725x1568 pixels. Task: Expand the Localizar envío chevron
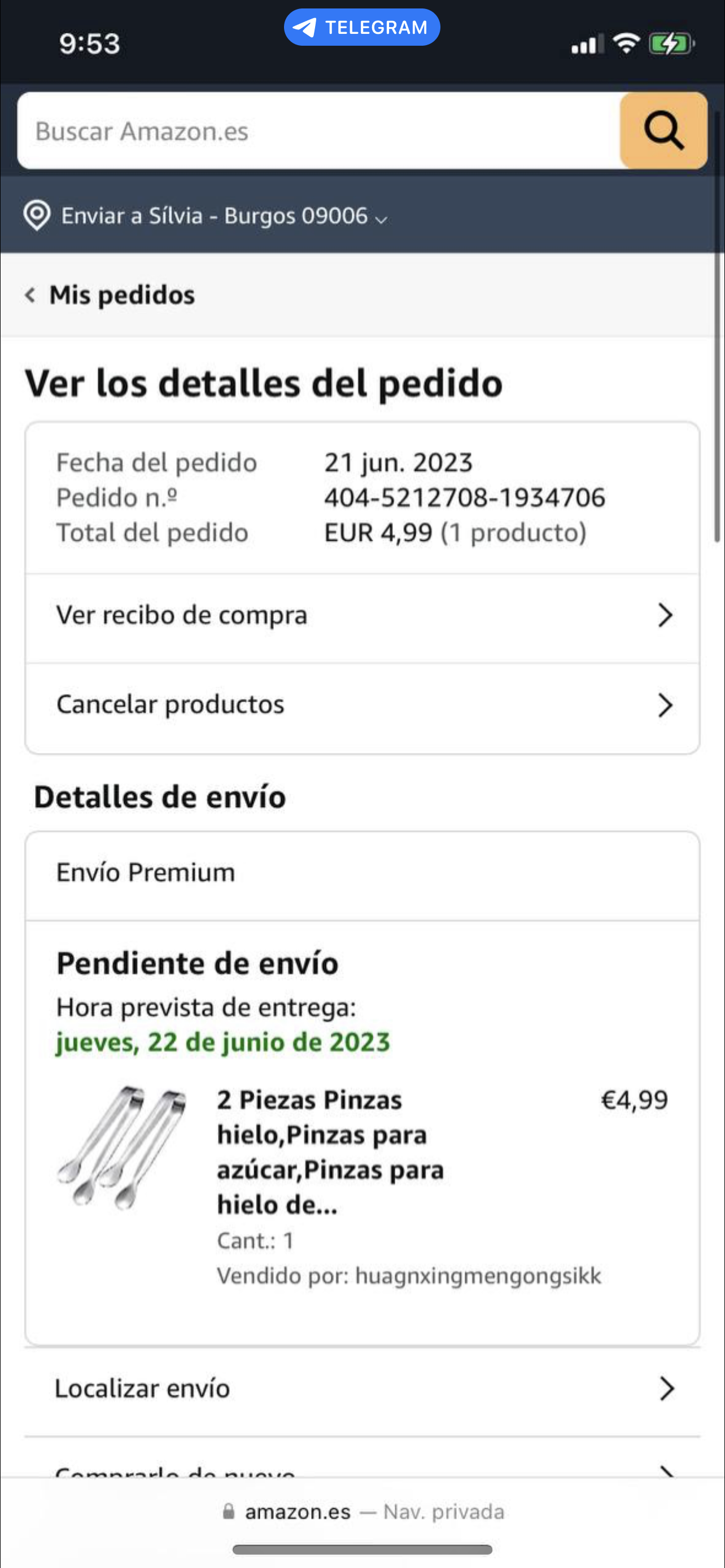pos(667,1389)
